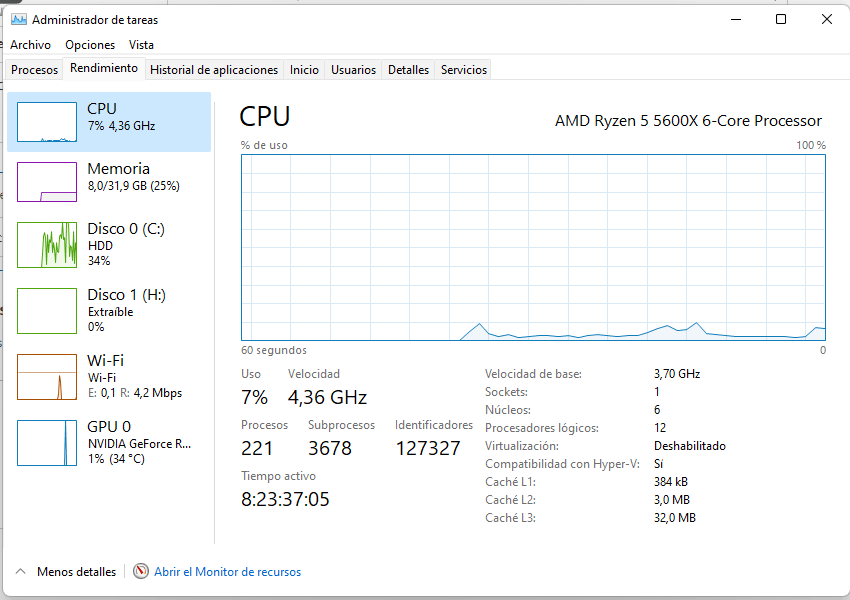This screenshot has height=600, width=850.
Task: Collapse view with Menos detalles chevron
Action: pyautogui.click(x=20, y=572)
